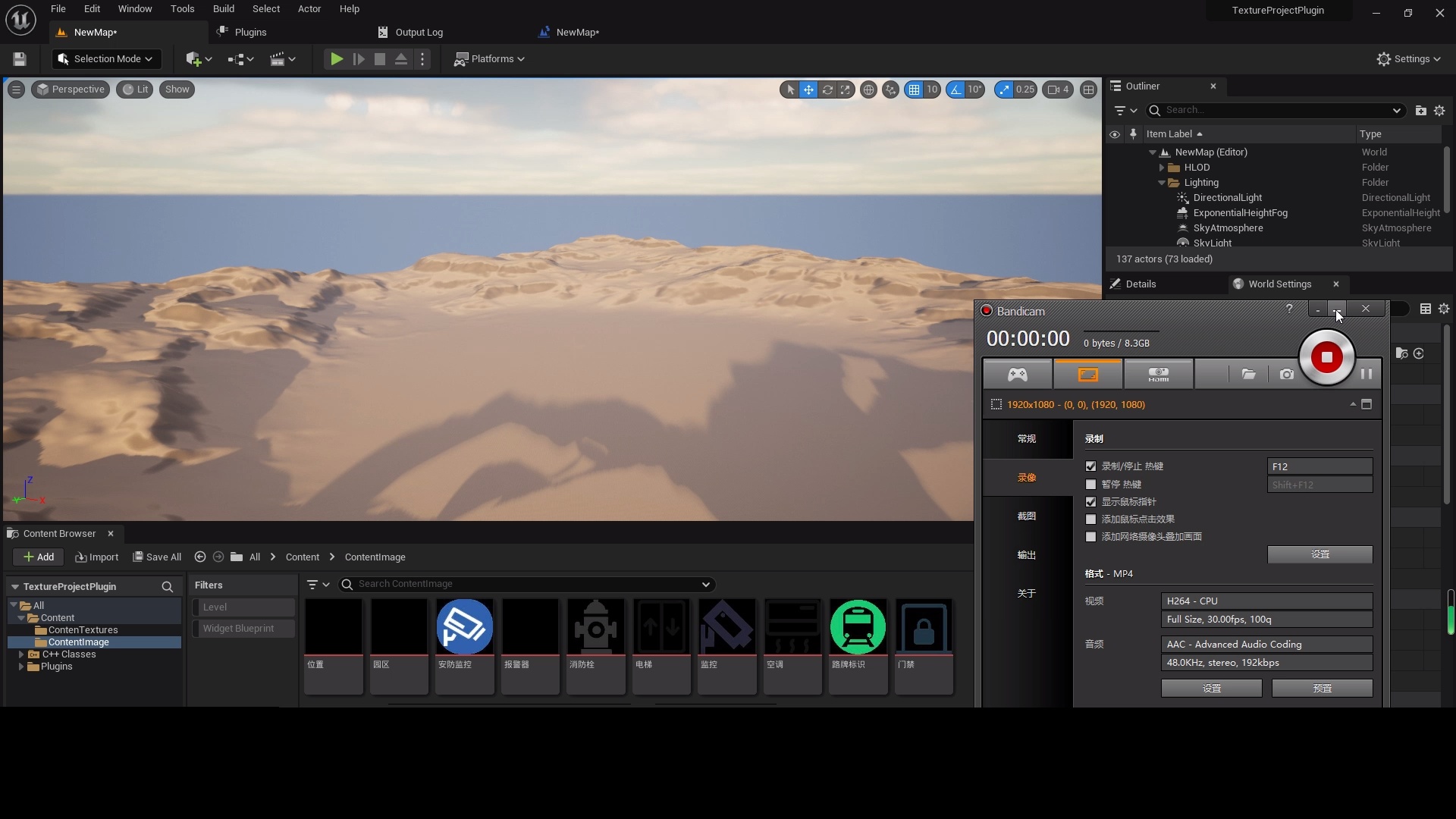Click the green Play level button
The image size is (1456, 819).
(x=337, y=59)
